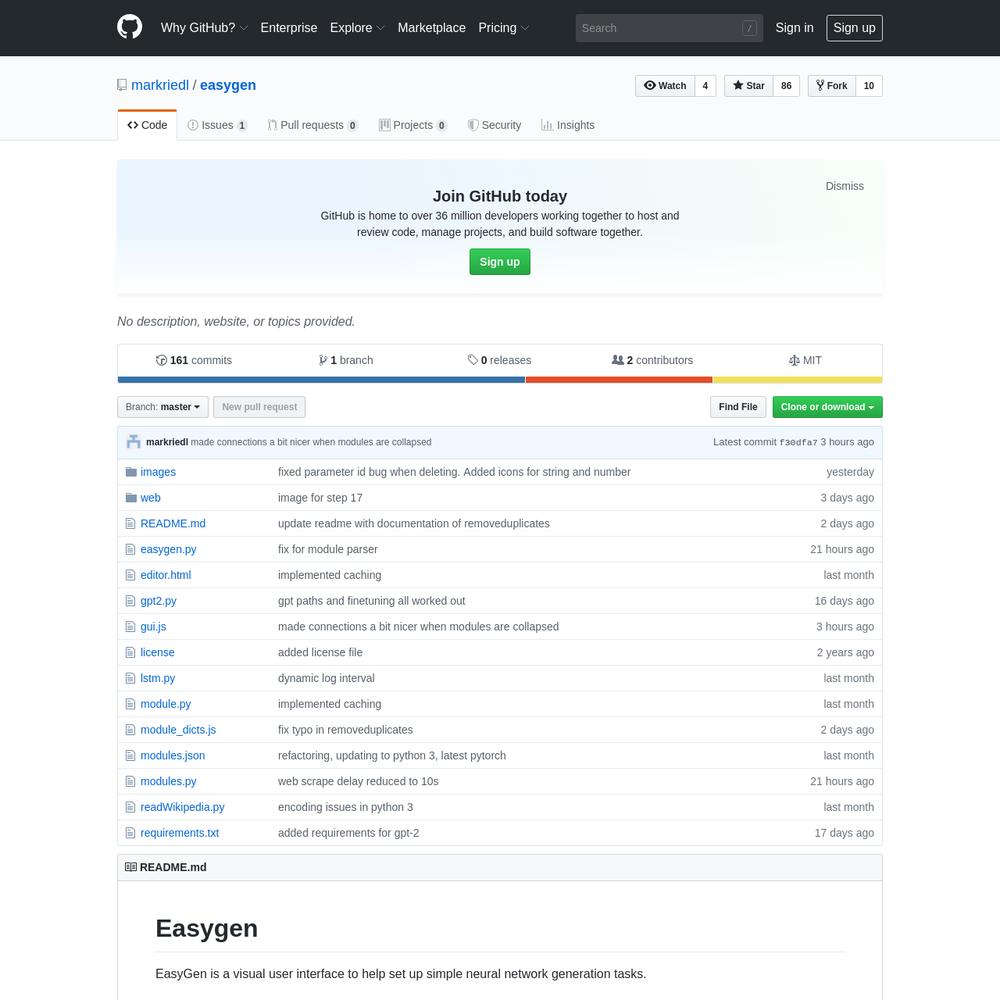Watch the repository
1000x1000 pixels.
[x=665, y=85]
